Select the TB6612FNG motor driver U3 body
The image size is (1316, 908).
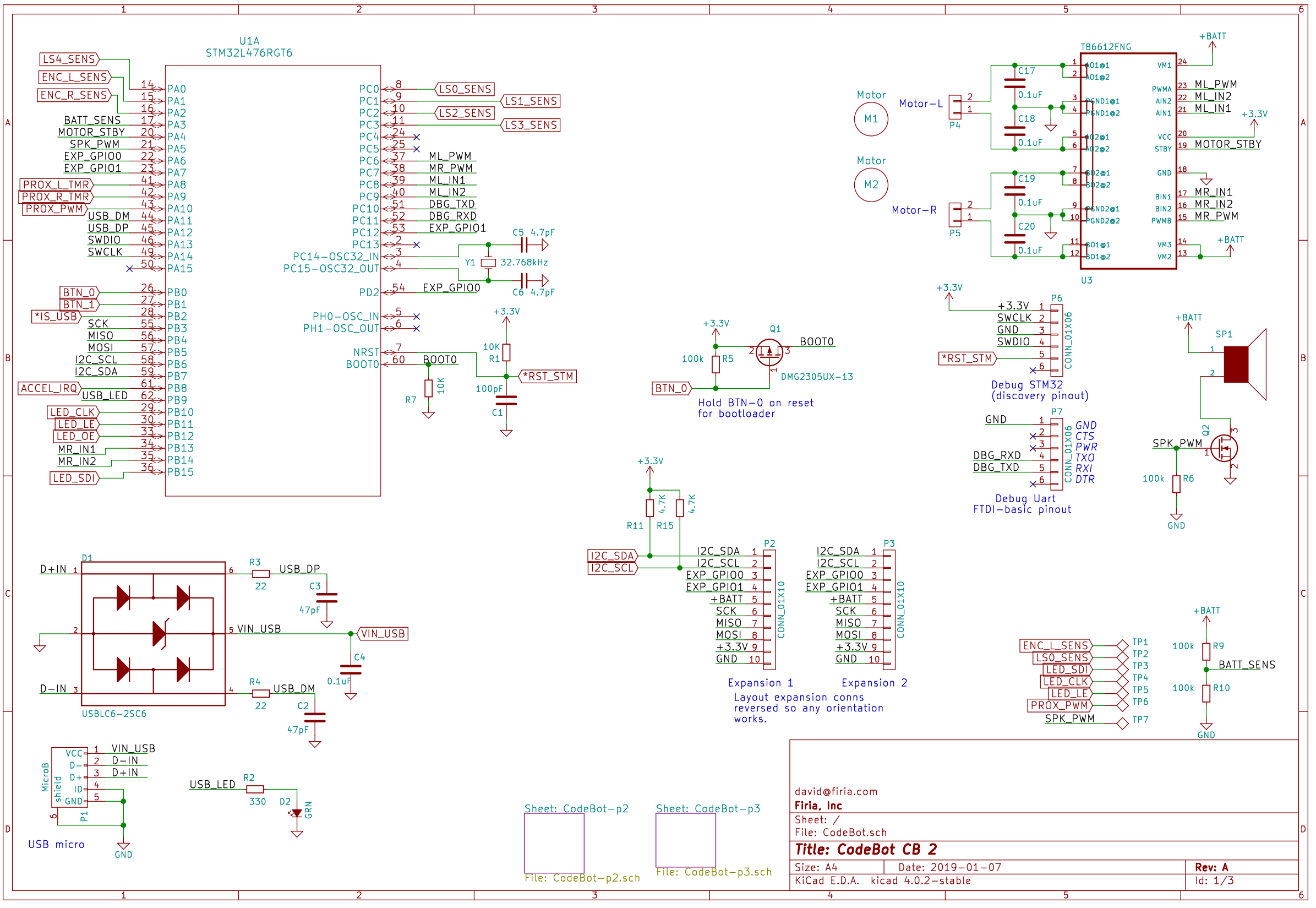coord(1128,160)
